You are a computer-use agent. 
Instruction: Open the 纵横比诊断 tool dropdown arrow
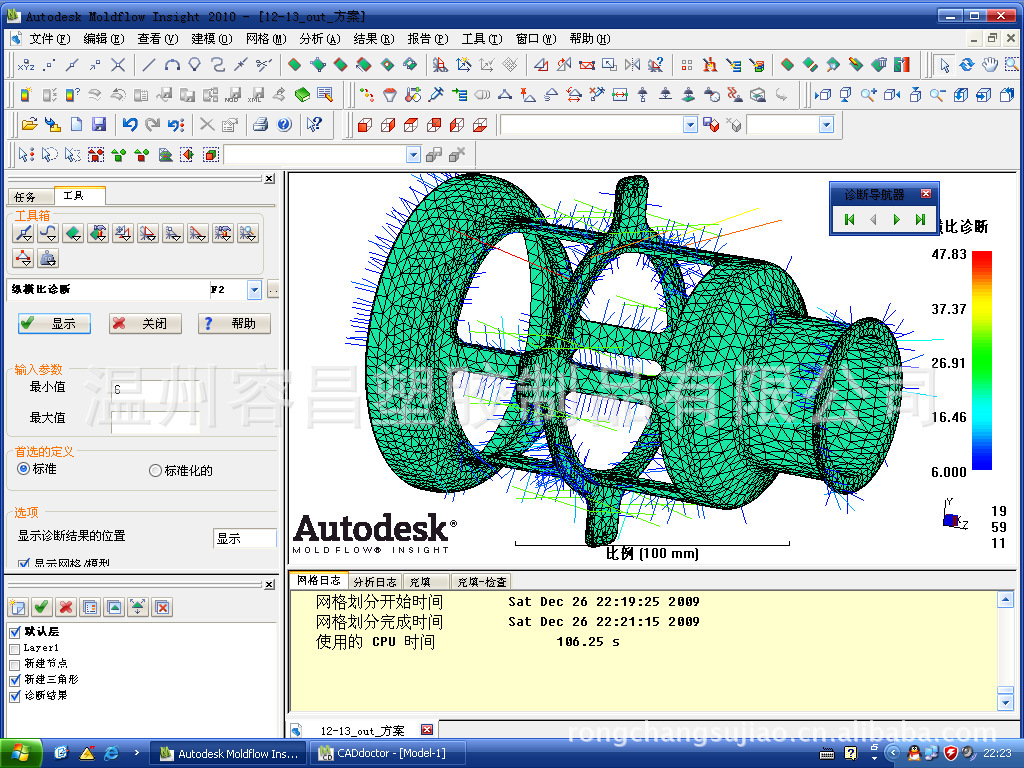255,289
